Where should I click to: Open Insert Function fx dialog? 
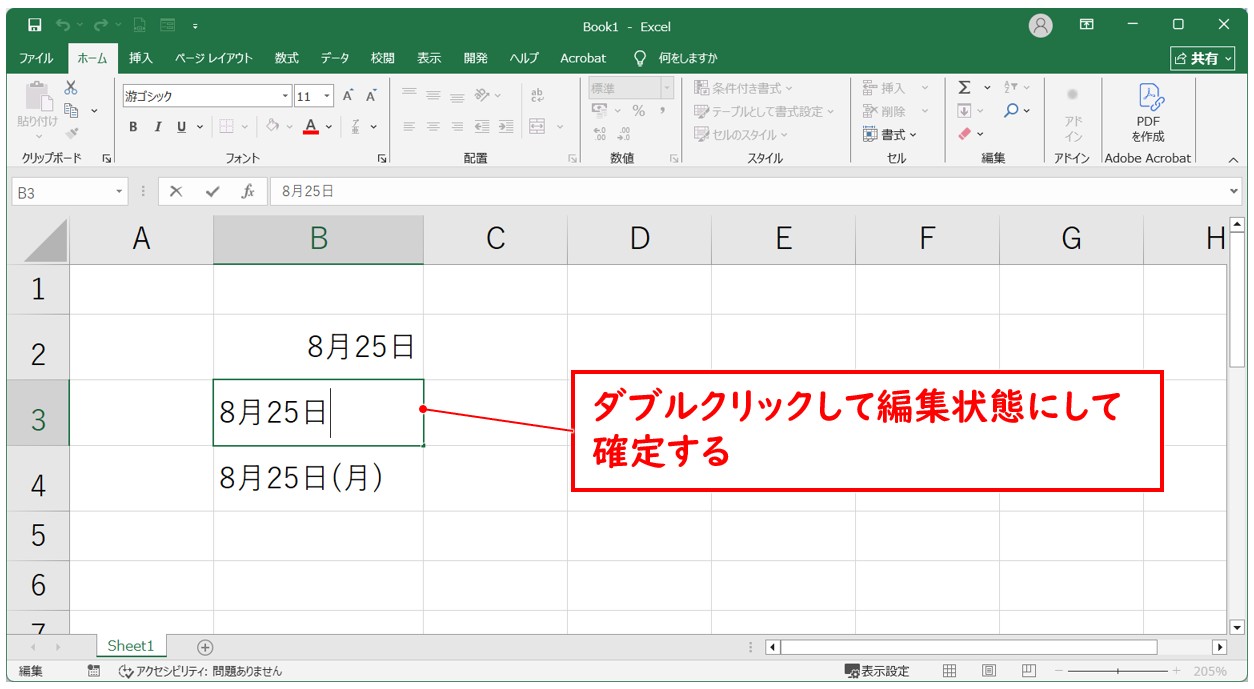[x=248, y=192]
